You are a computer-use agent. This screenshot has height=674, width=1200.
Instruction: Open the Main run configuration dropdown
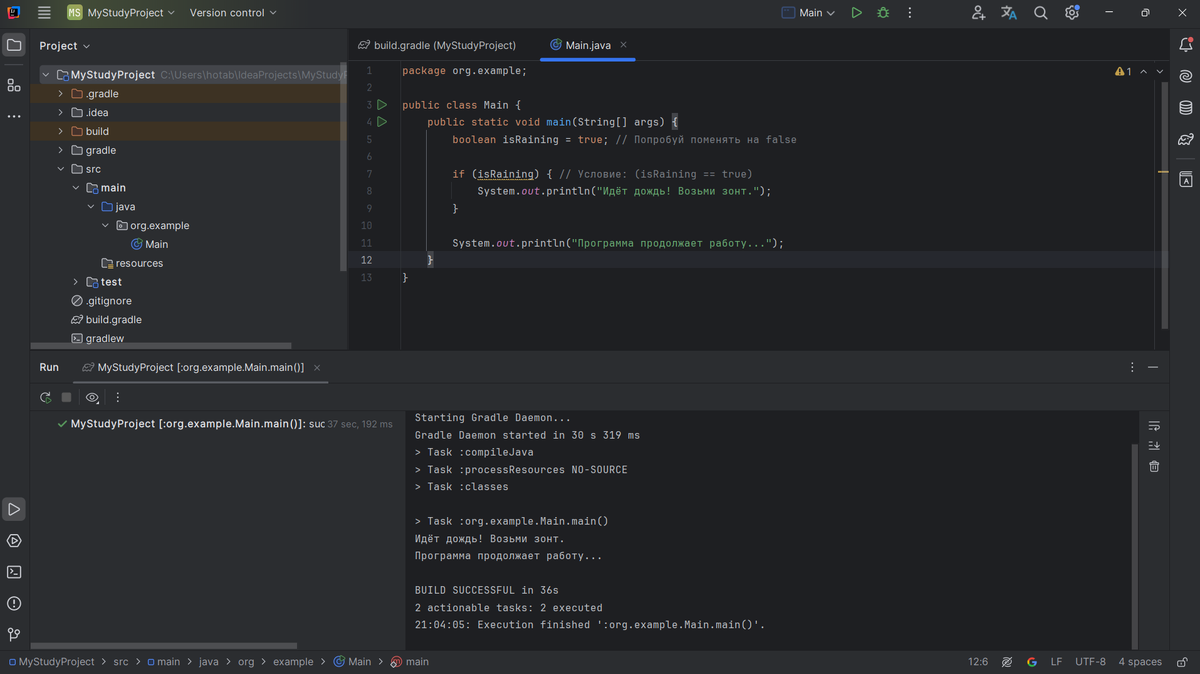(x=808, y=13)
